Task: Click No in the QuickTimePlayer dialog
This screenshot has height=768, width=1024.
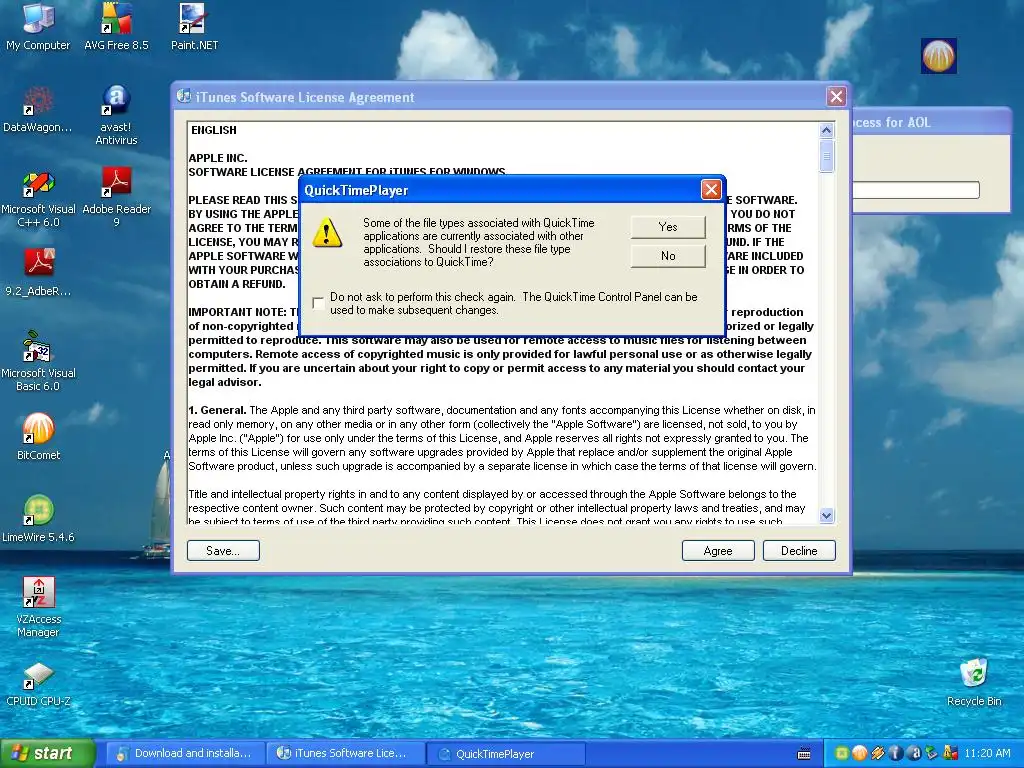Action: pyautogui.click(x=667, y=256)
